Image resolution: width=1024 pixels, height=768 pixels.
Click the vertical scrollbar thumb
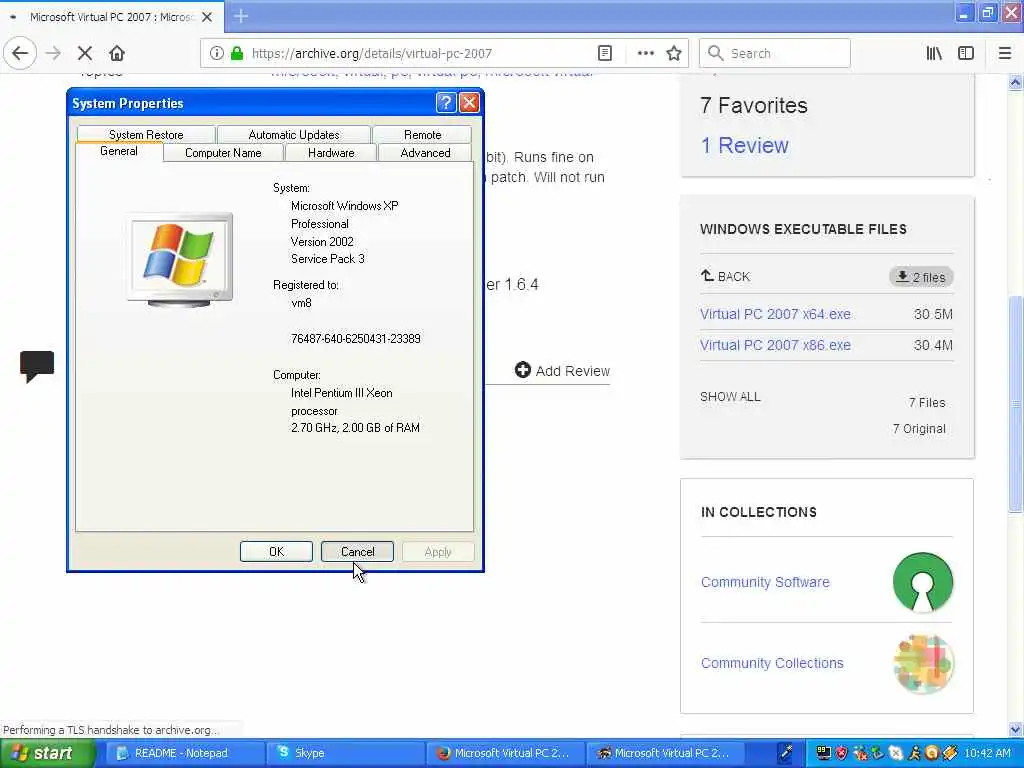pyautogui.click(x=1016, y=404)
